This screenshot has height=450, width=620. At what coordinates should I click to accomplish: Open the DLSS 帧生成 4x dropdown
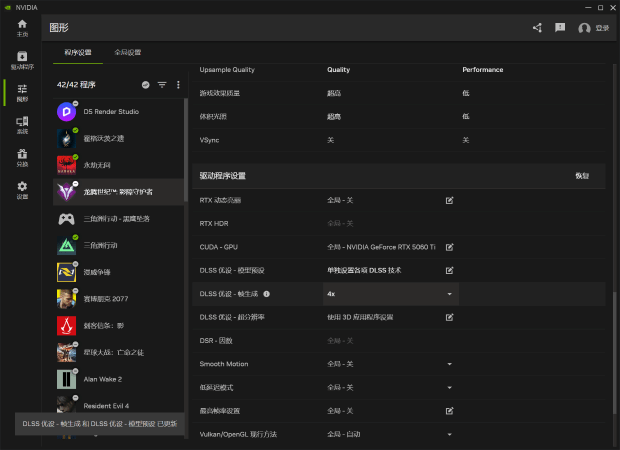(x=391, y=294)
